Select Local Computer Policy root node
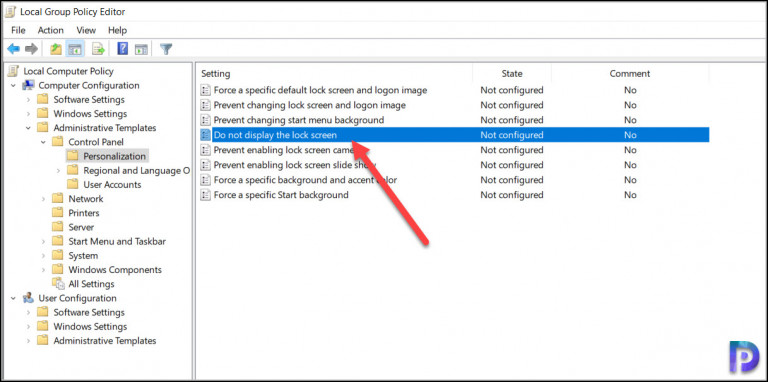Screen dimensions: 768x382 coord(68,71)
